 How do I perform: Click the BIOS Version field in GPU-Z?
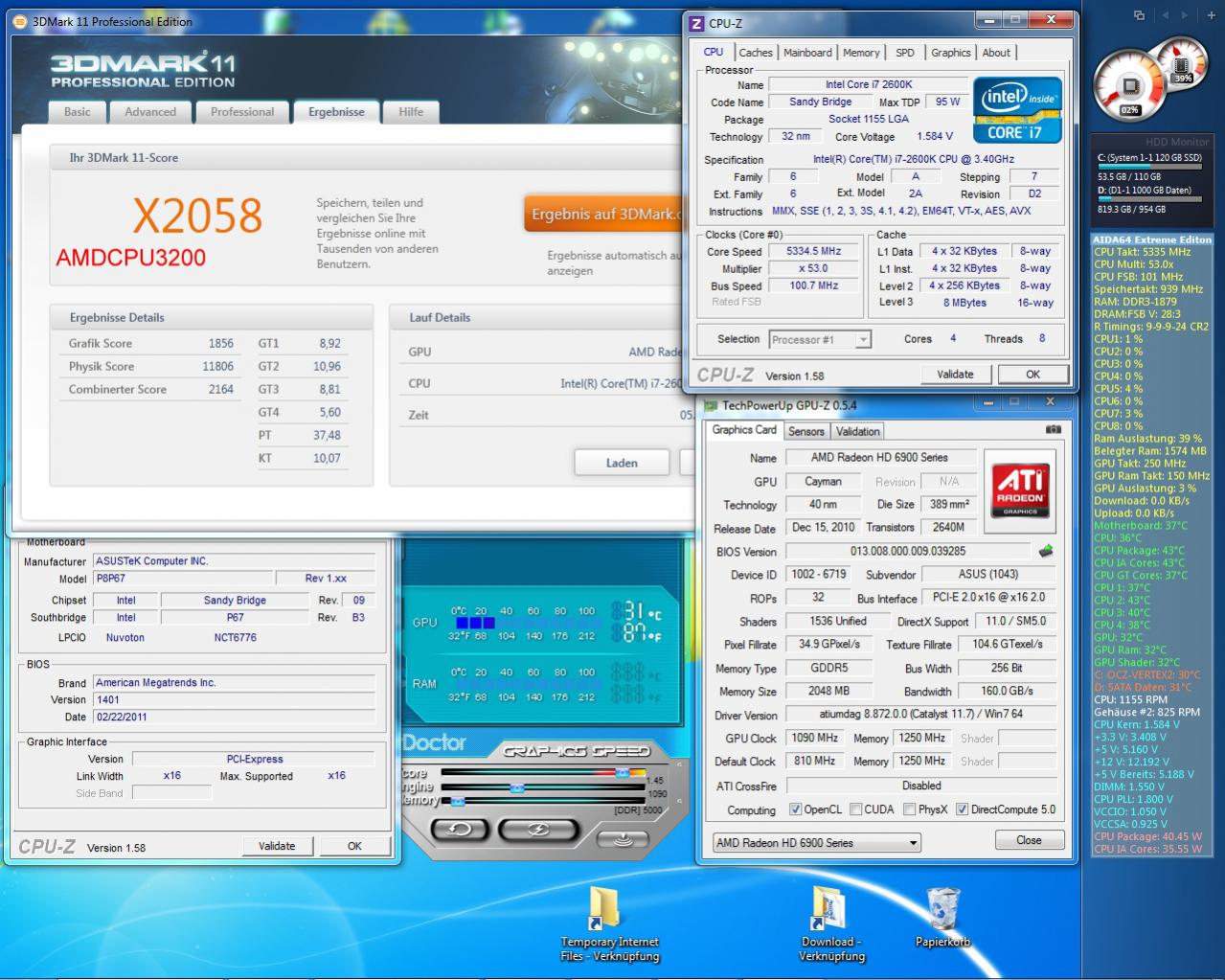tap(908, 552)
